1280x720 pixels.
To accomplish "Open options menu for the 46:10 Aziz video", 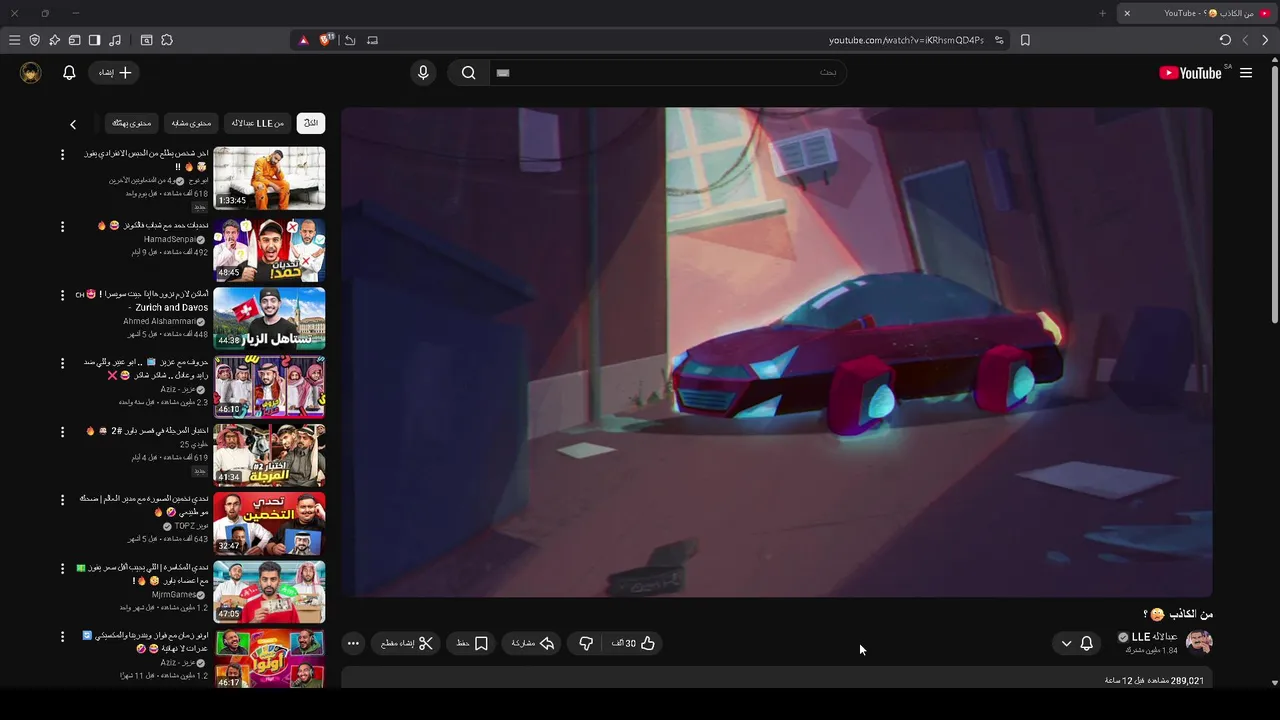I will [62, 363].
